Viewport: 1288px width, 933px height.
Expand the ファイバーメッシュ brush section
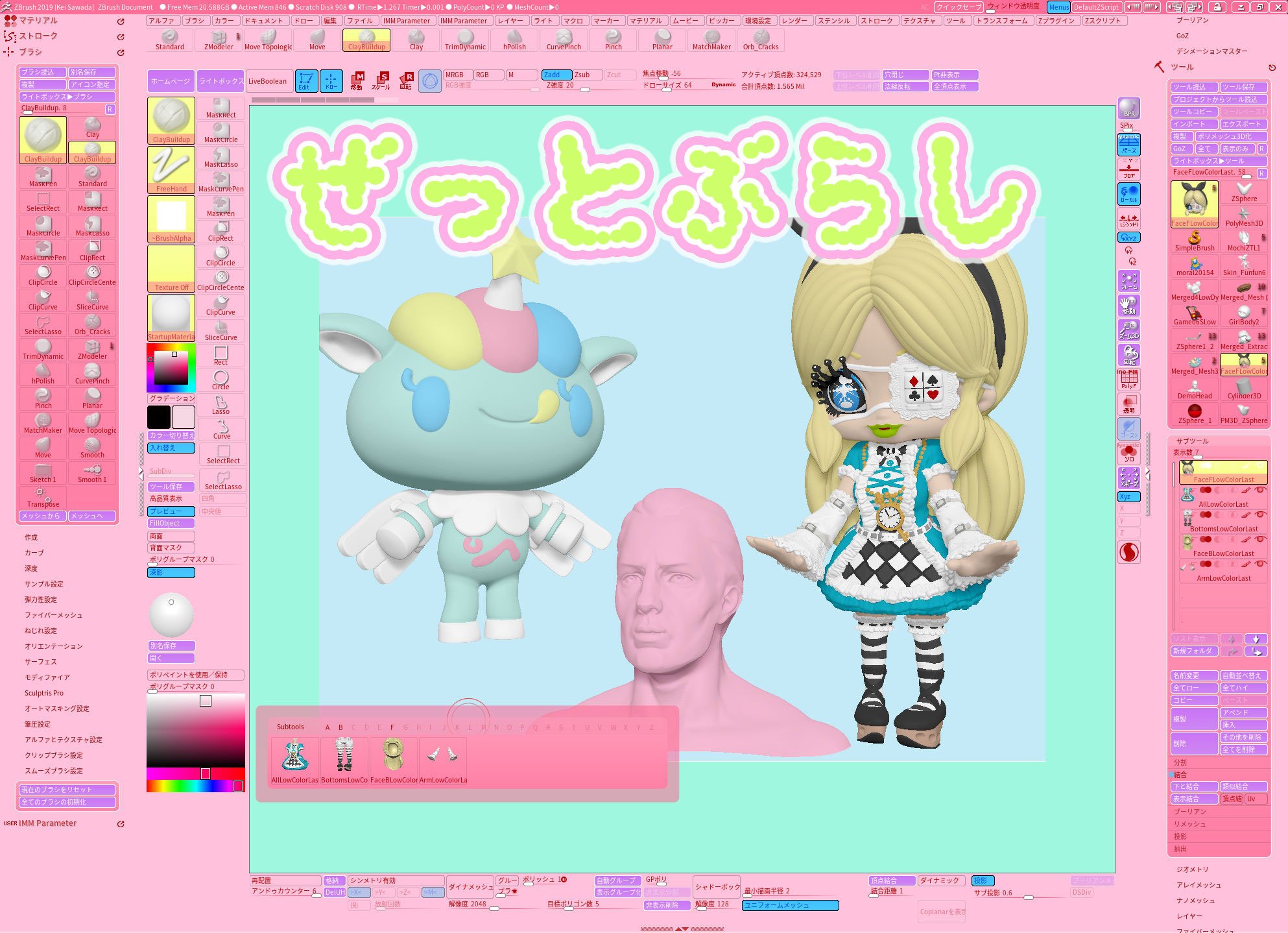[53, 615]
